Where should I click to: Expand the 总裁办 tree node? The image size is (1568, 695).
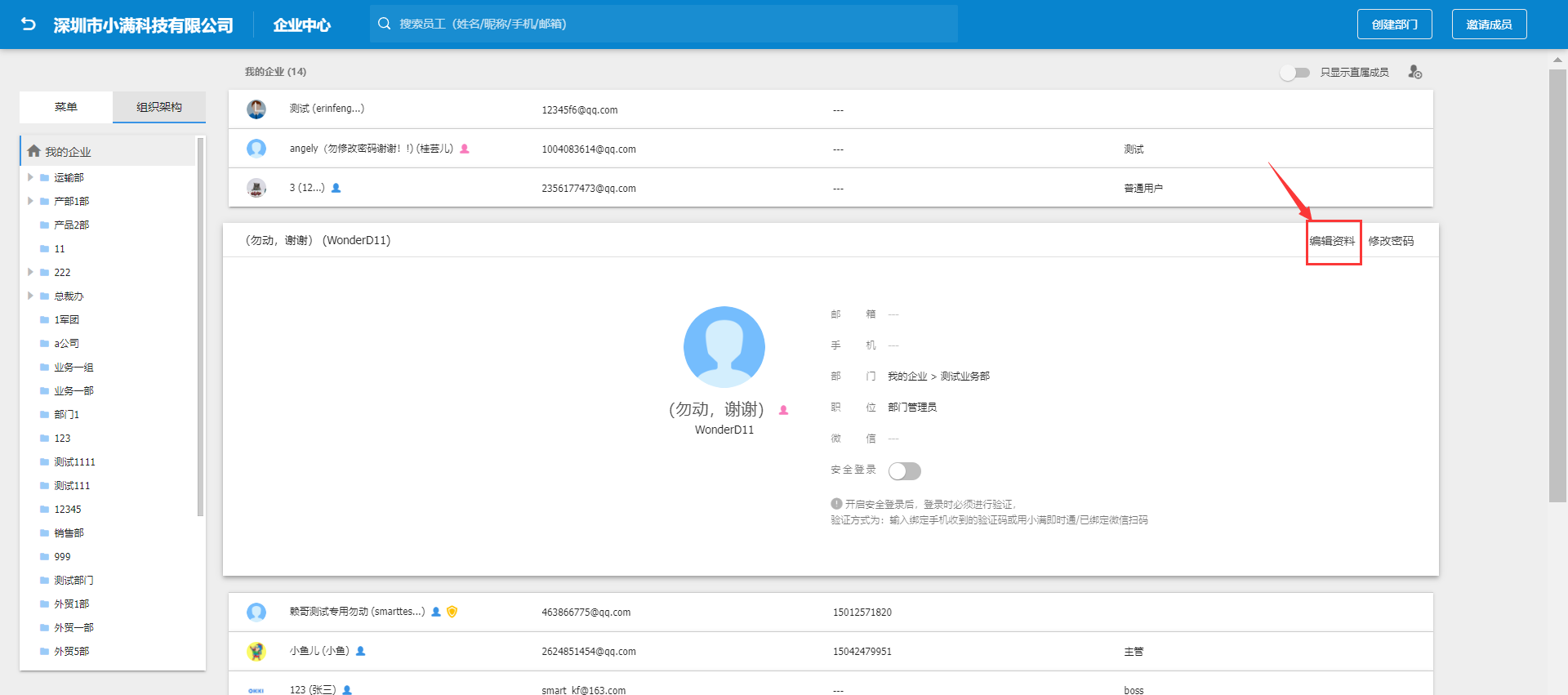click(30, 296)
